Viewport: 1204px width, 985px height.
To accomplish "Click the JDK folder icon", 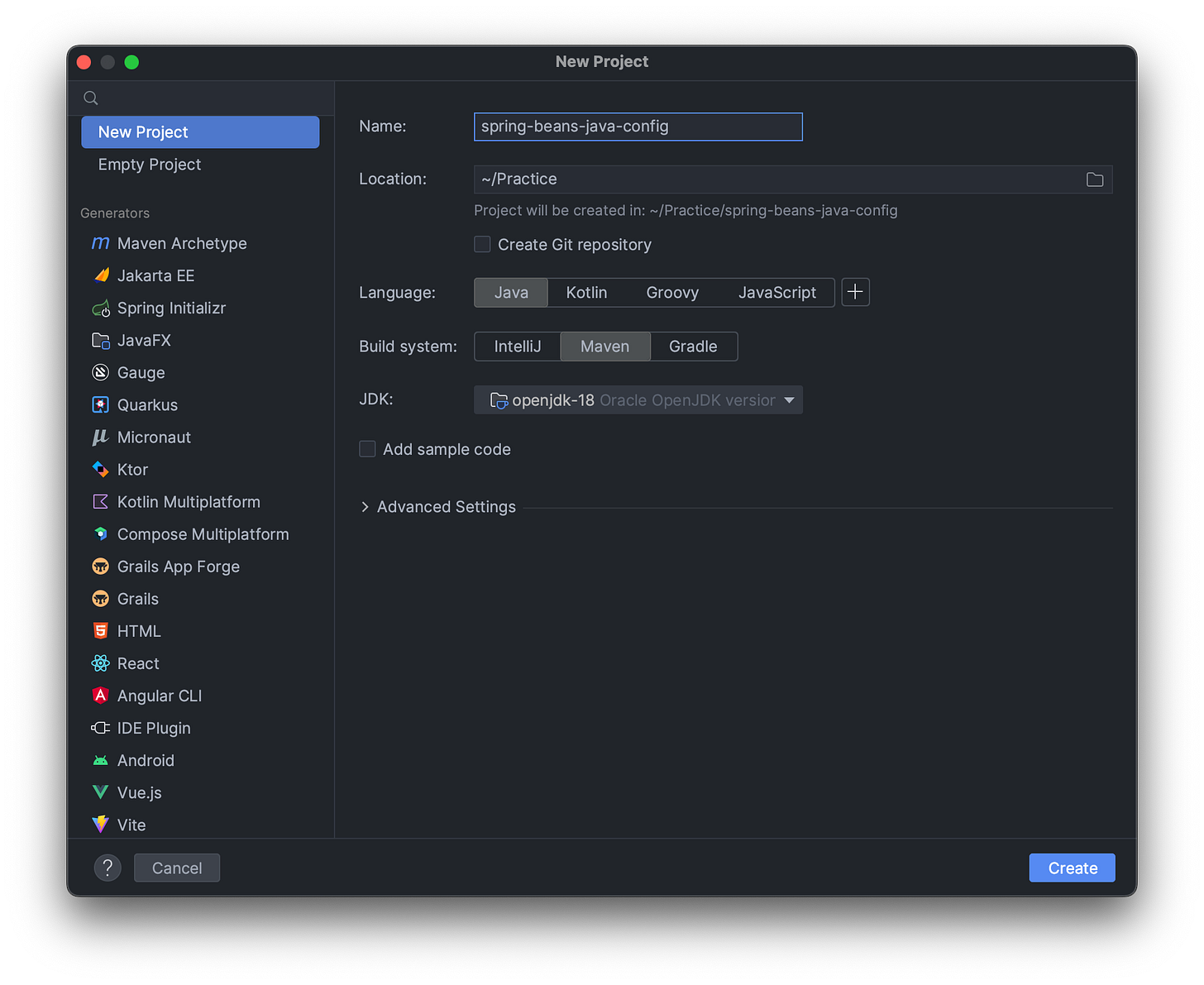I will pyautogui.click(x=499, y=400).
